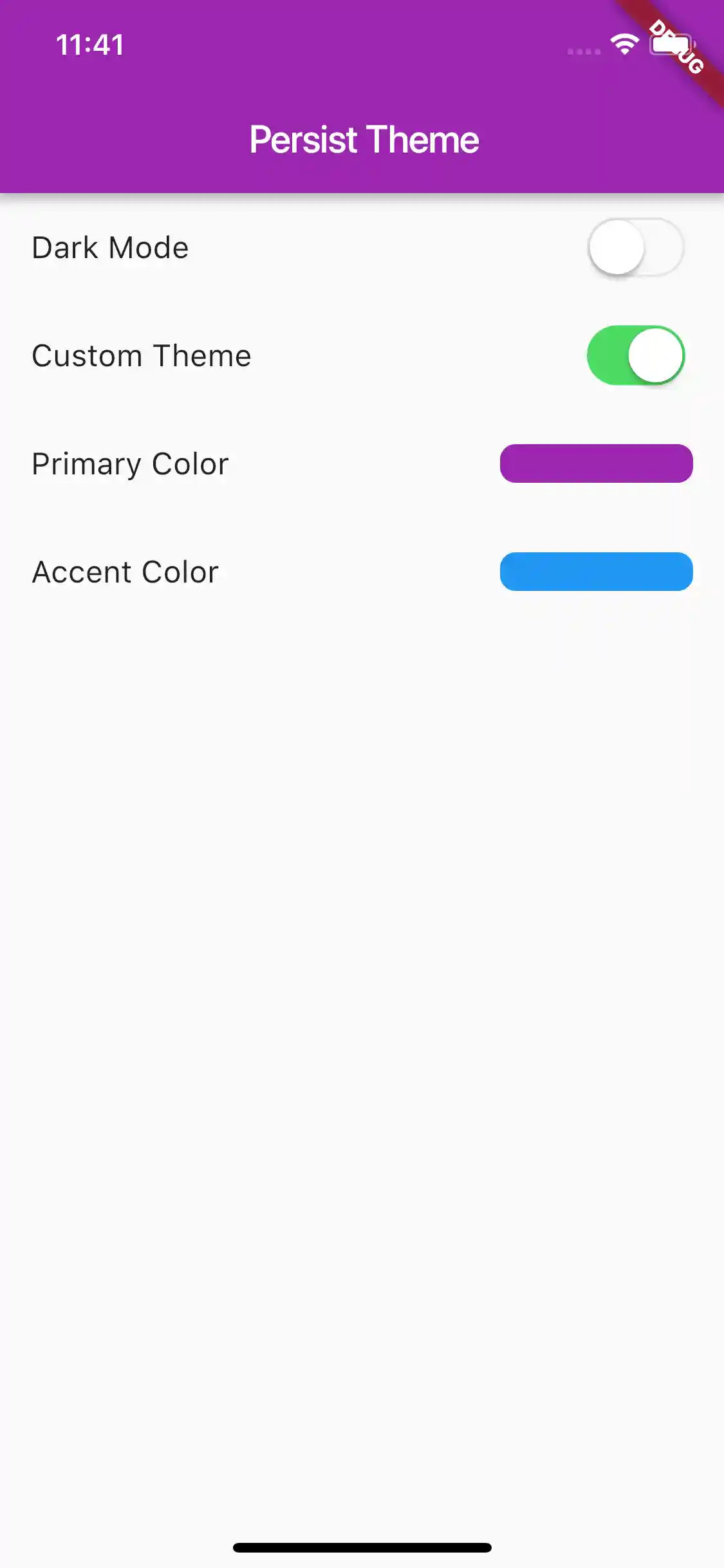The image size is (724, 1568).
Task: Click the Persist Theme title
Action: tap(364, 140)
